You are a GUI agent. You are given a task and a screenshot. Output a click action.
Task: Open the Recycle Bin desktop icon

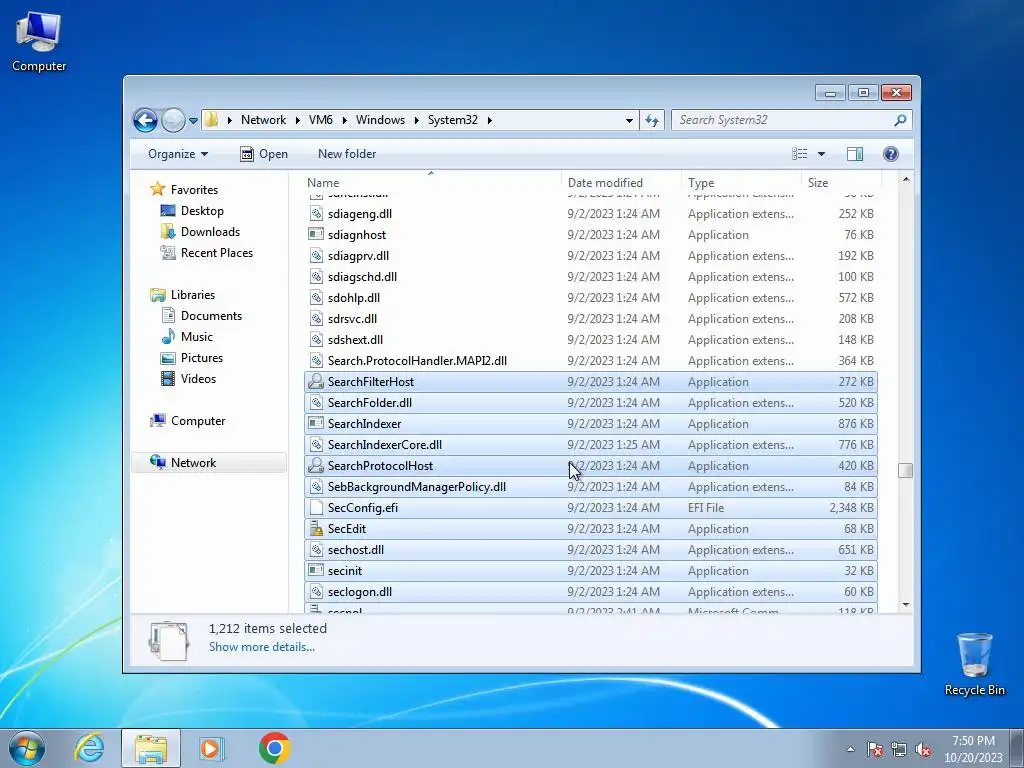coord(974,664)
